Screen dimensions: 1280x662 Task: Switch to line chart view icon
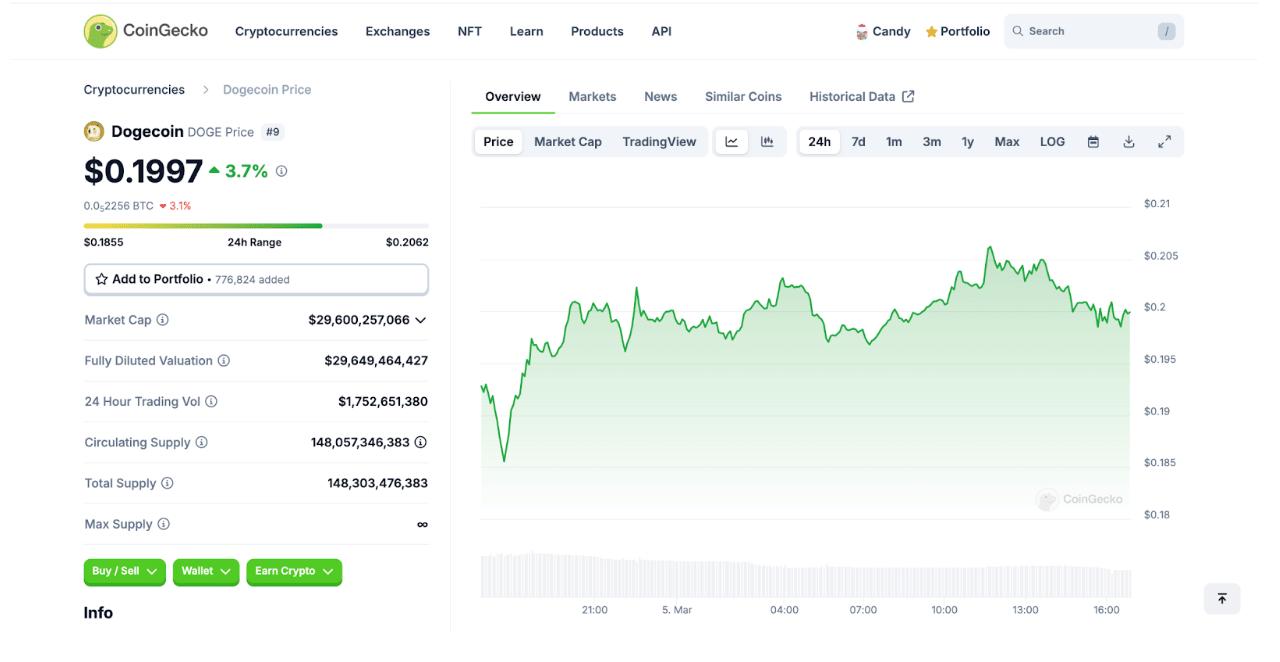point(731,142)
